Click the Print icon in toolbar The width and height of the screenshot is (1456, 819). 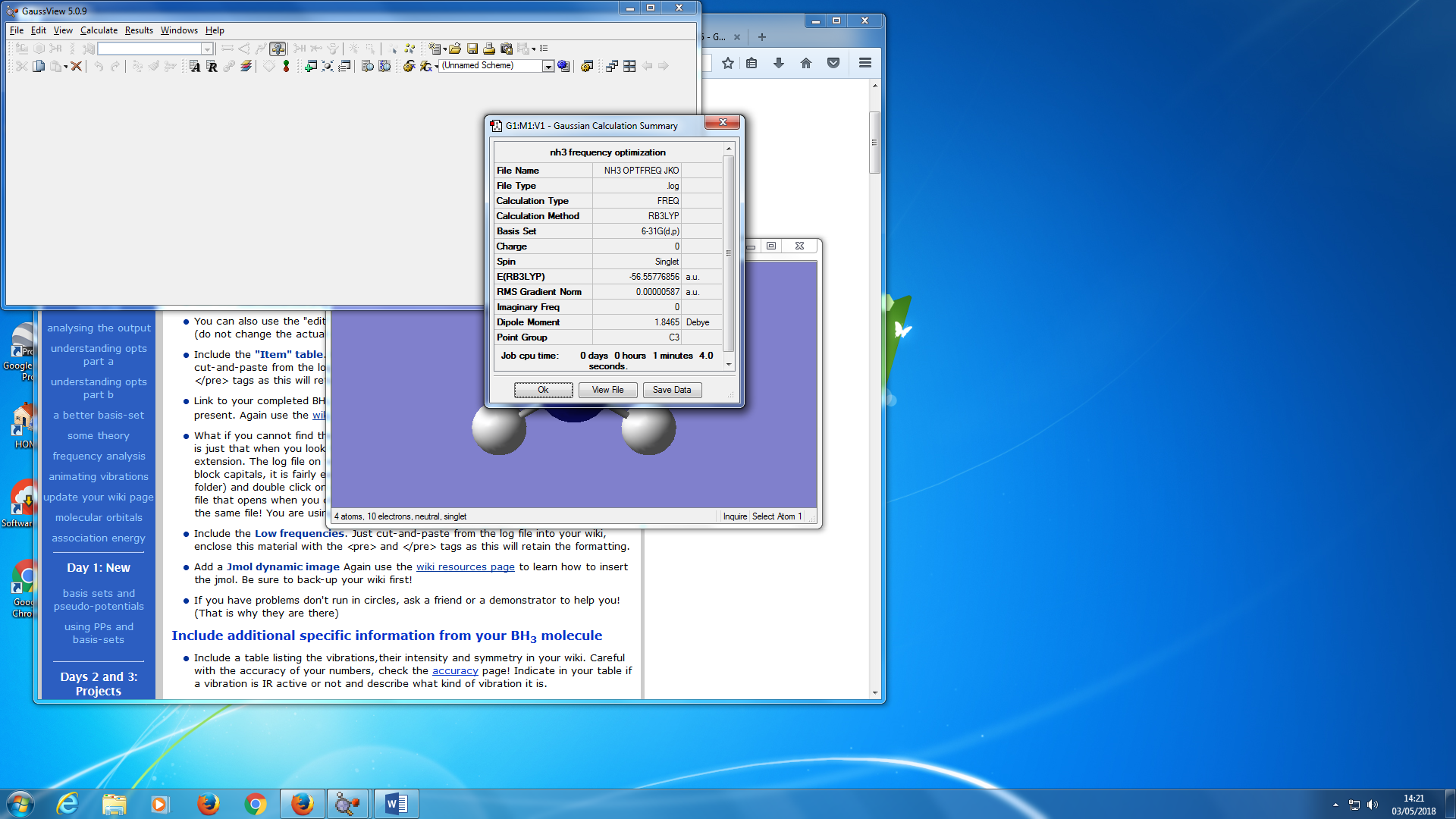pos(489,49)
